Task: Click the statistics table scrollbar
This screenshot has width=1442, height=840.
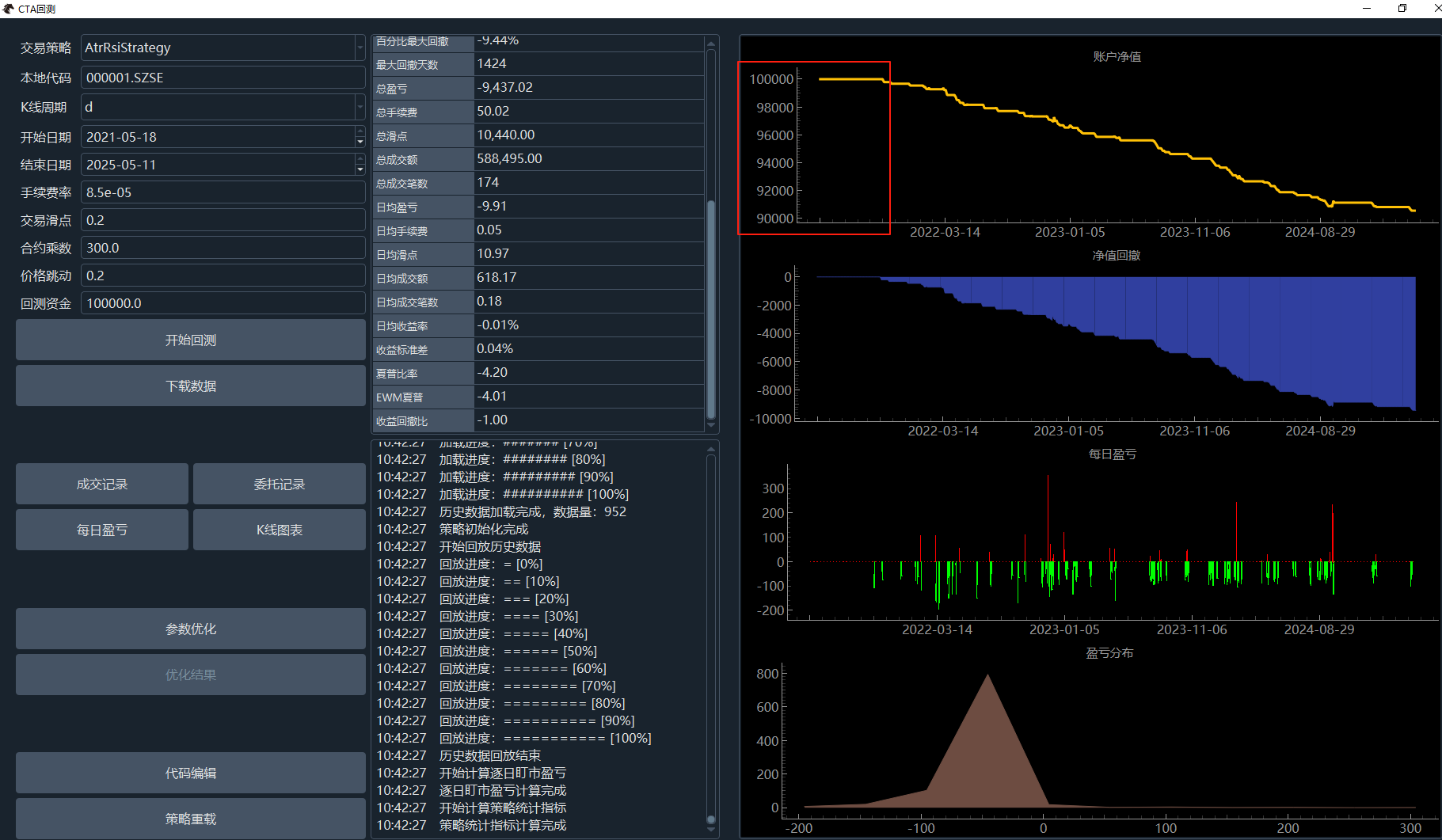Action: 711,309
